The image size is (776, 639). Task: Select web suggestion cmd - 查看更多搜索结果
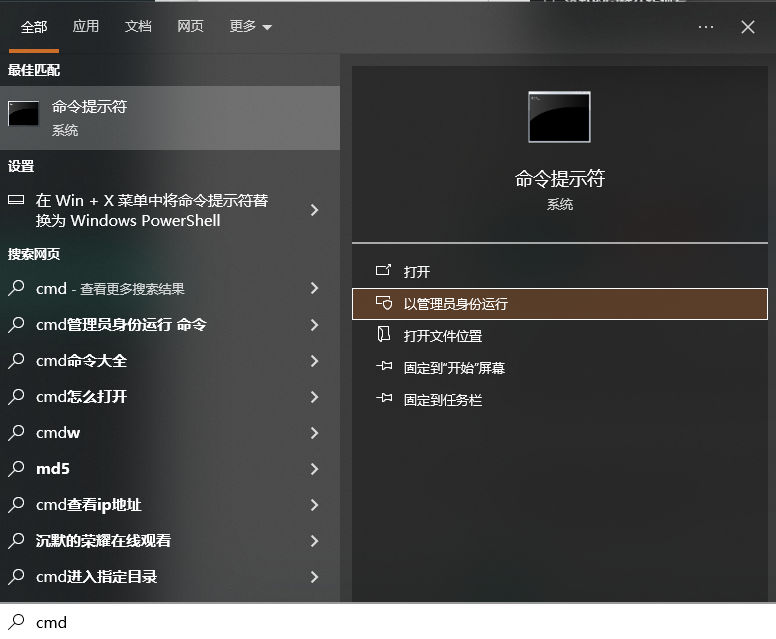170,288
